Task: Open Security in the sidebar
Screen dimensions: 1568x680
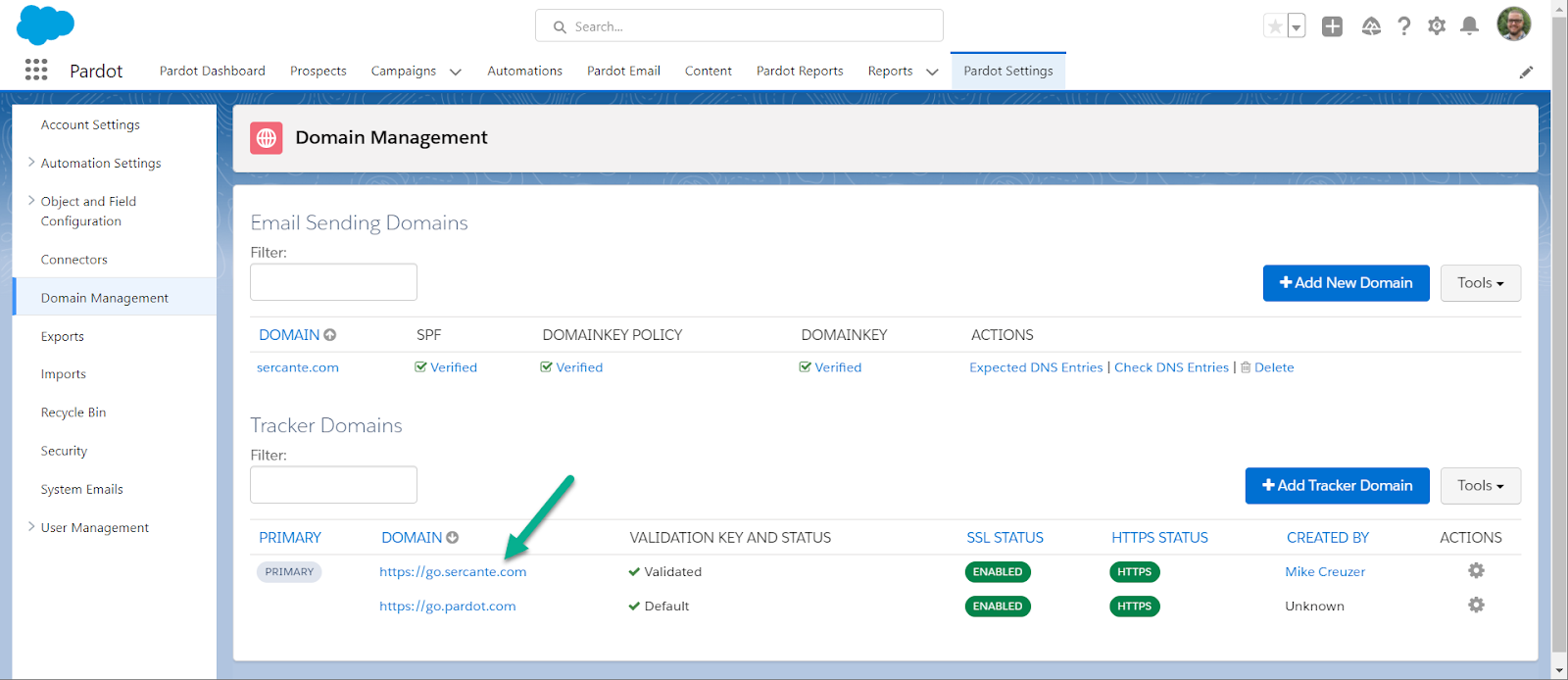Action: (x=64, y=451)
